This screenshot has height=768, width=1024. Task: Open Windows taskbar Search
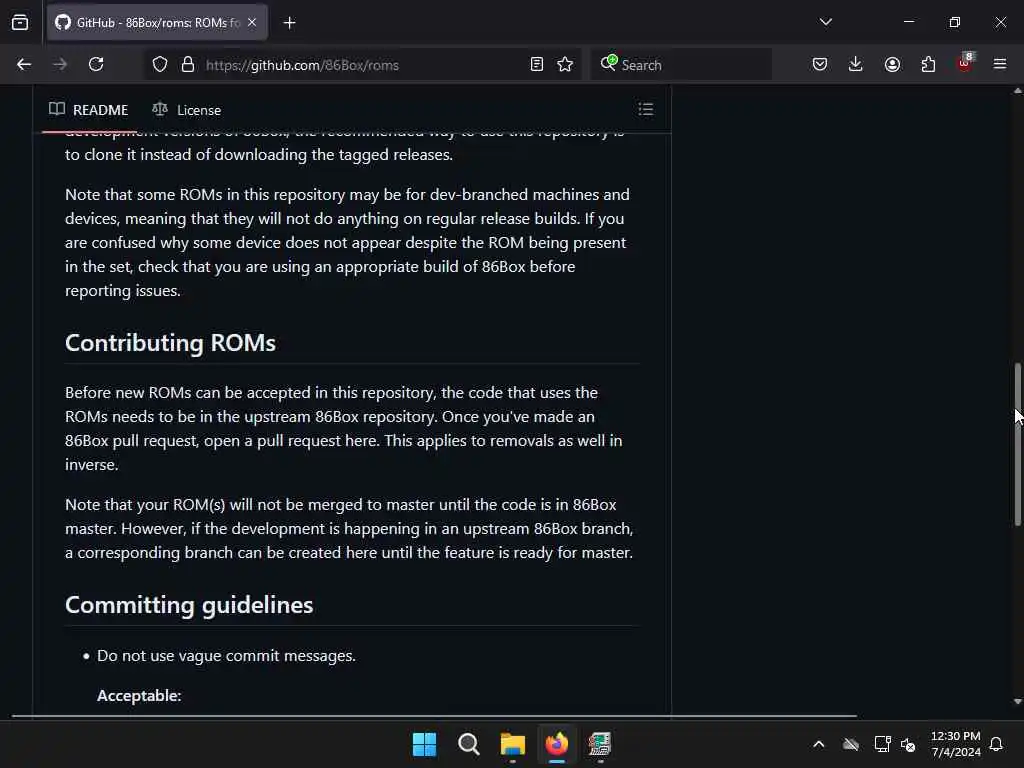(x=468, y=744)
